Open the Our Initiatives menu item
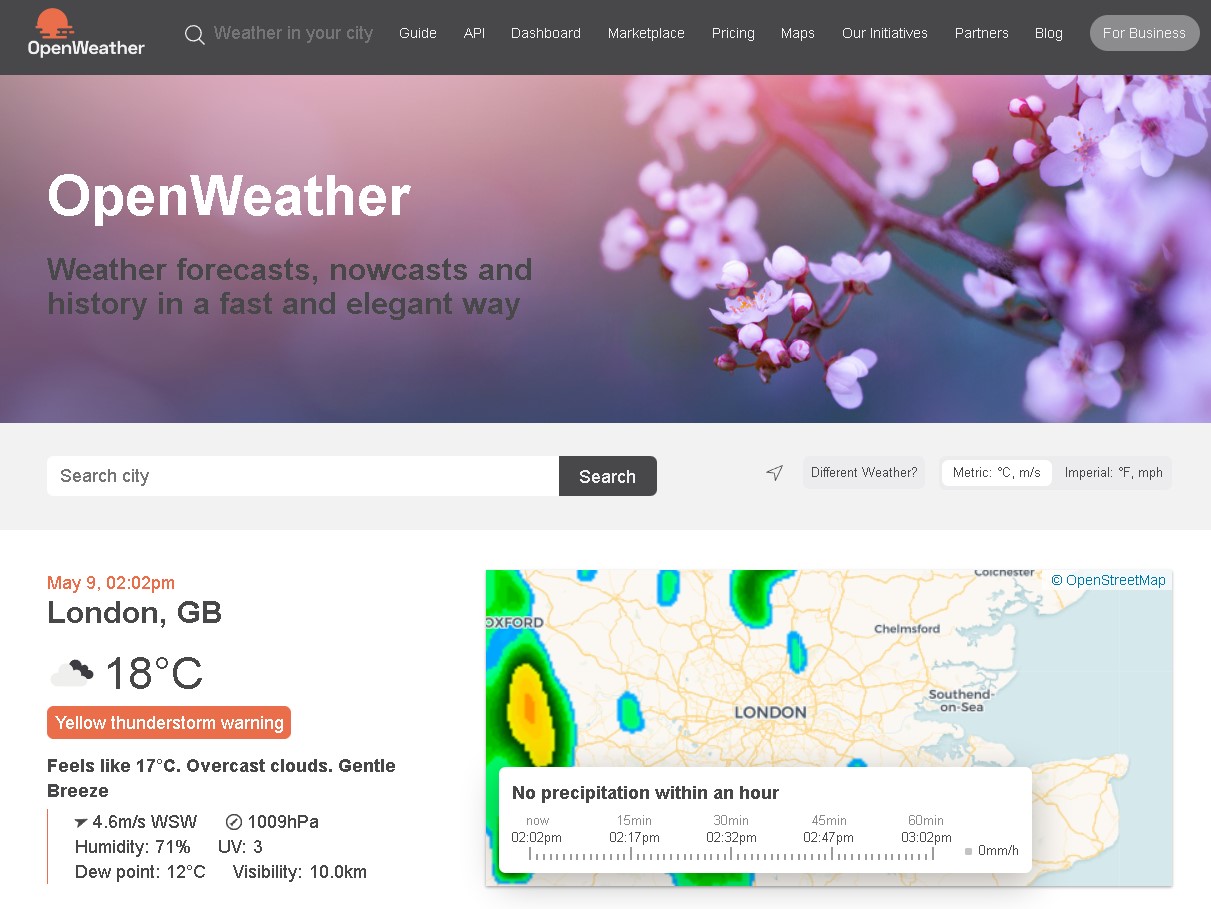Viewport: 1211px width, 909px height. pos(885,33)
